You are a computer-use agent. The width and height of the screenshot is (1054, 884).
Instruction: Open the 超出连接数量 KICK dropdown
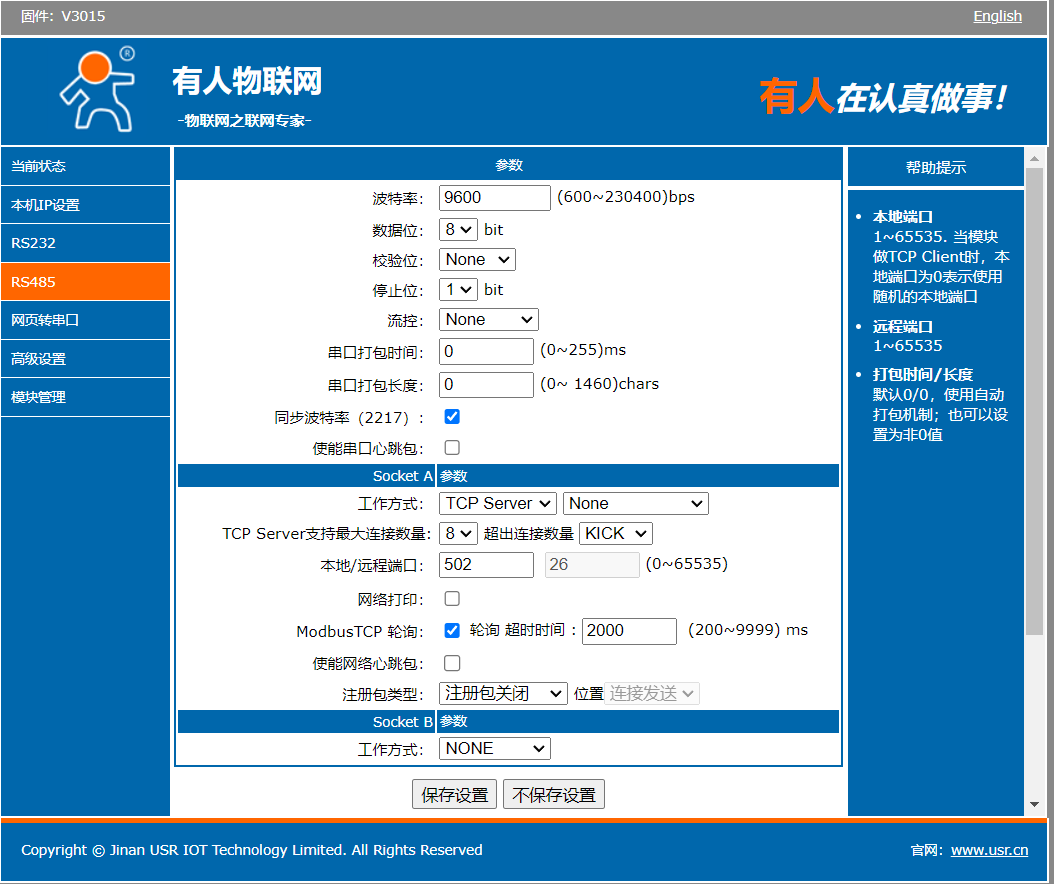(615, 534)
